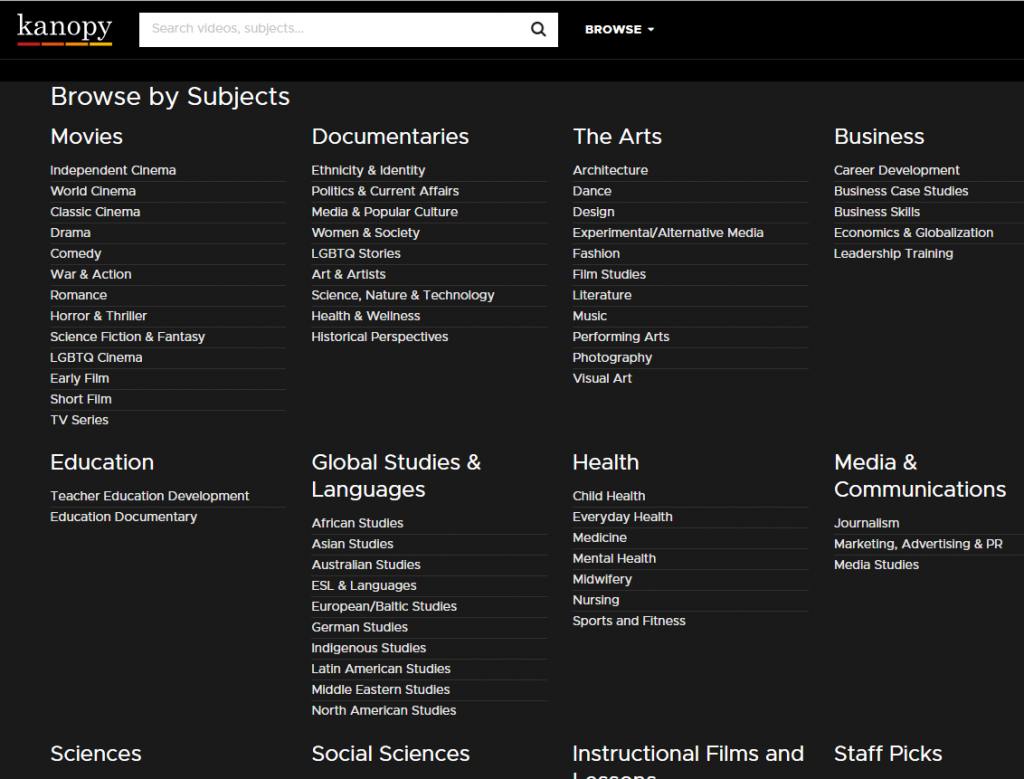Open Film Studies under The Arts
The height and width of the screenshot is (779, 1024).
click(609, 274)
